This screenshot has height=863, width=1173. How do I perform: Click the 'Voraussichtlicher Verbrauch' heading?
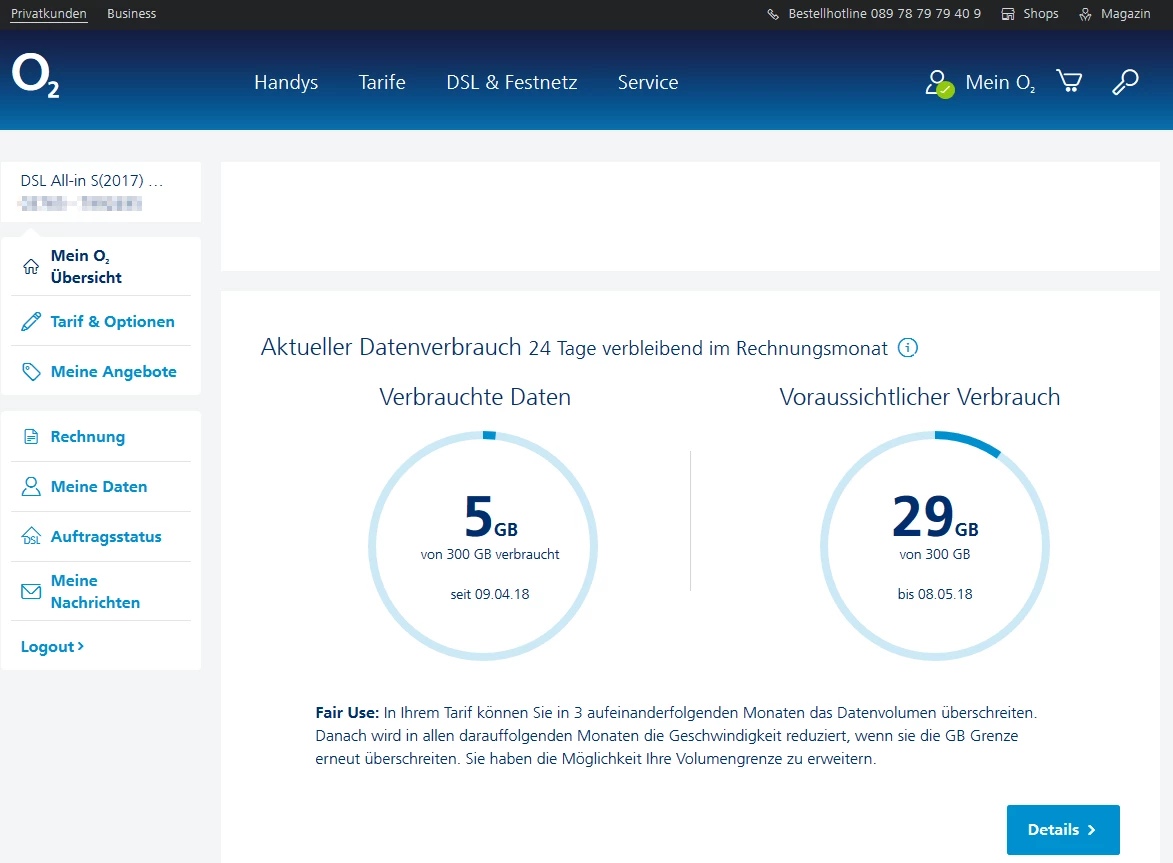[x=919, y=396]
